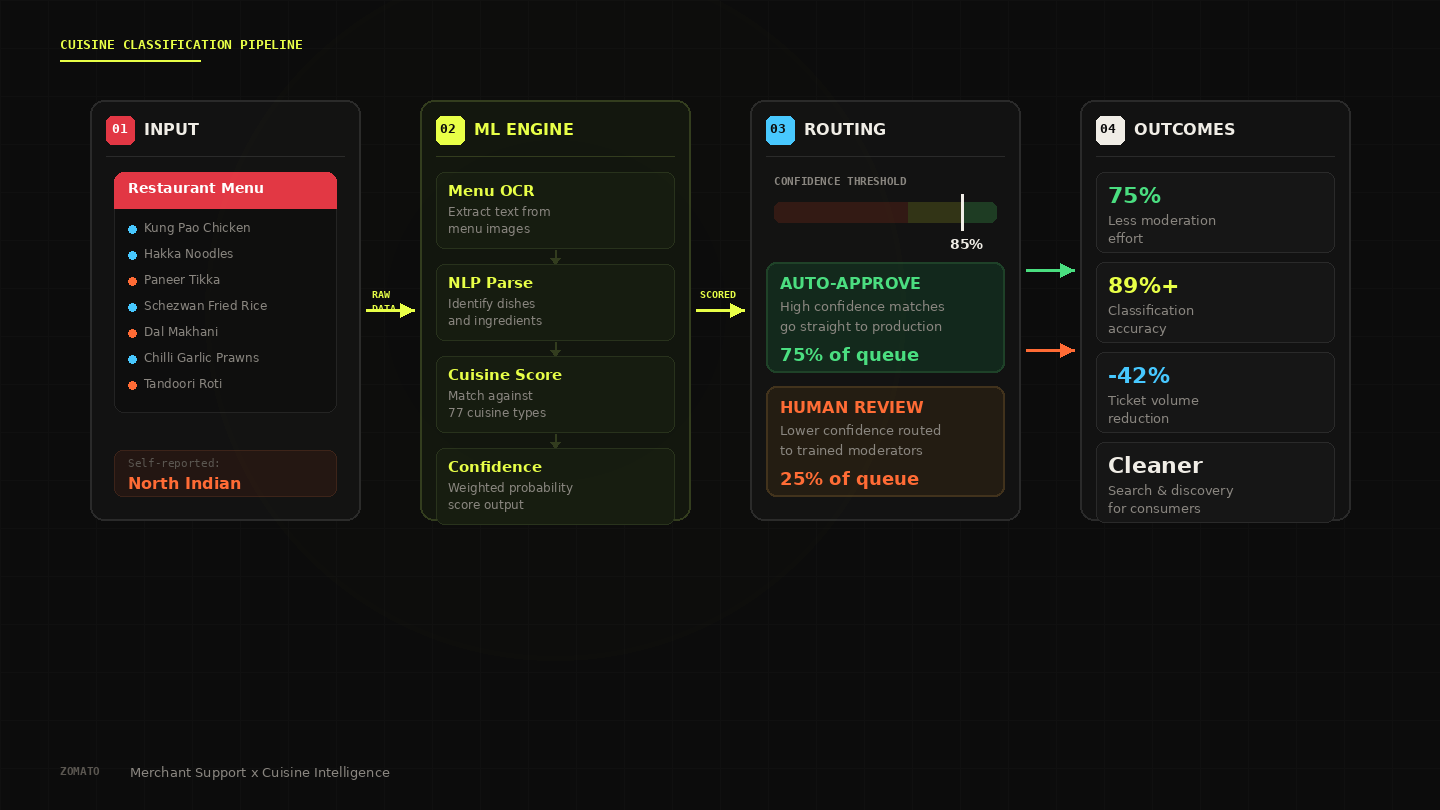Expand the Menu OCR step card
The height and width of the screenshot is (810, 1440).
tap(555, 210)
